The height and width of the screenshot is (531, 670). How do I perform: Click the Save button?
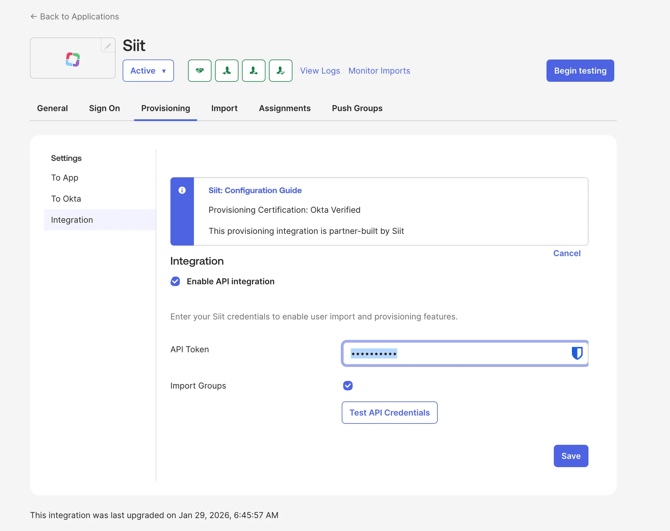(570, 456)
